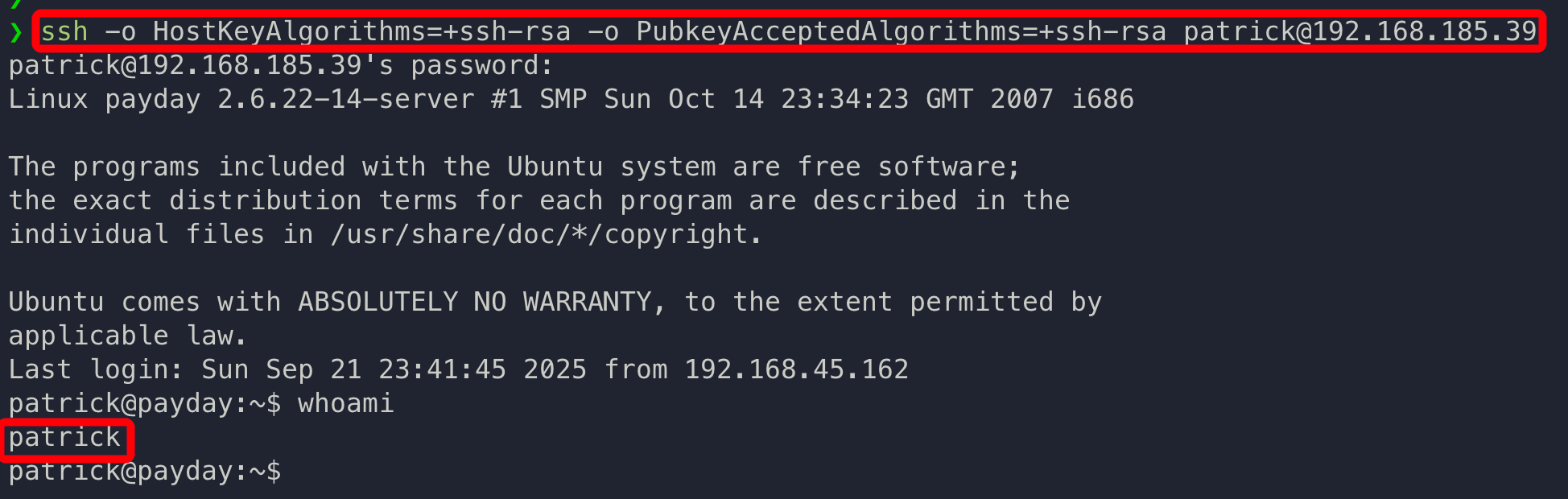Click the final empty patrick@payday:~$ prompt
The image size is (1568, 499).
(145, 472)
